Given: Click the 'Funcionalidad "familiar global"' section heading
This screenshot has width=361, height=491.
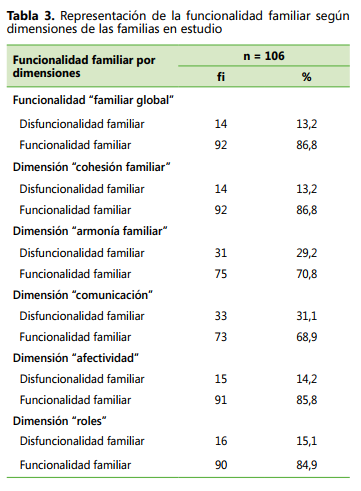Looking at the screenshot, I should pos(93,100).
